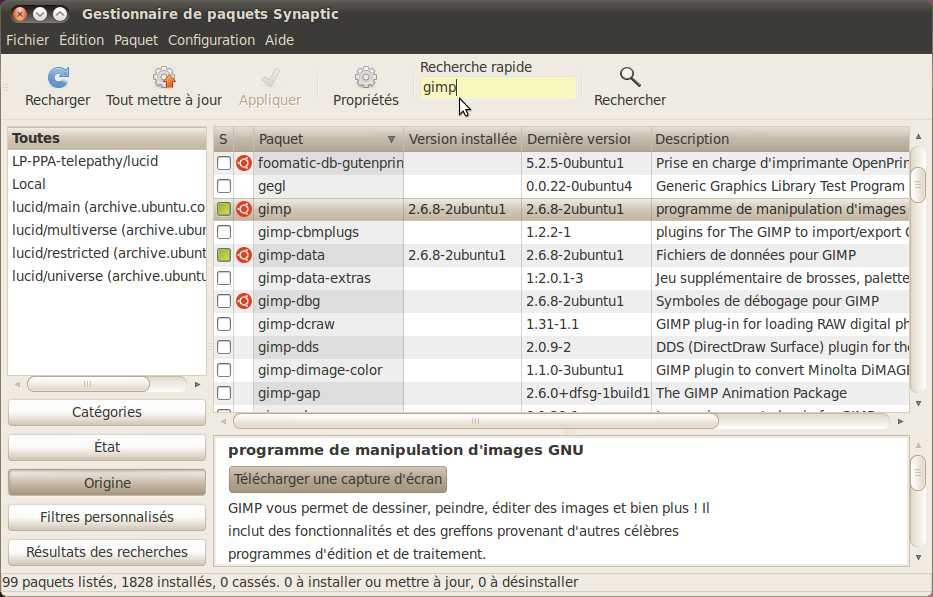Click the Ubuntu support icon beside gimp-dbg
Image resolution: width=933 pixels, height=597 pixels.
click(x=243, y=301)
